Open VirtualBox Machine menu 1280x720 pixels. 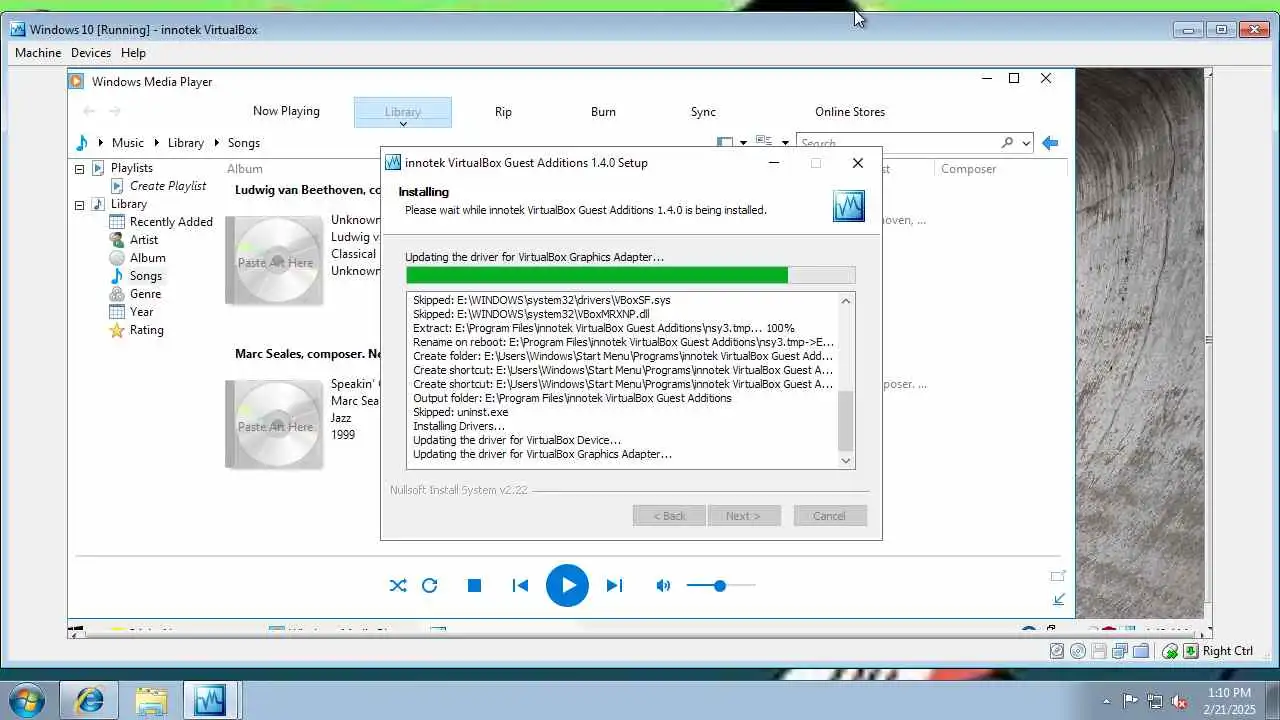38,53
